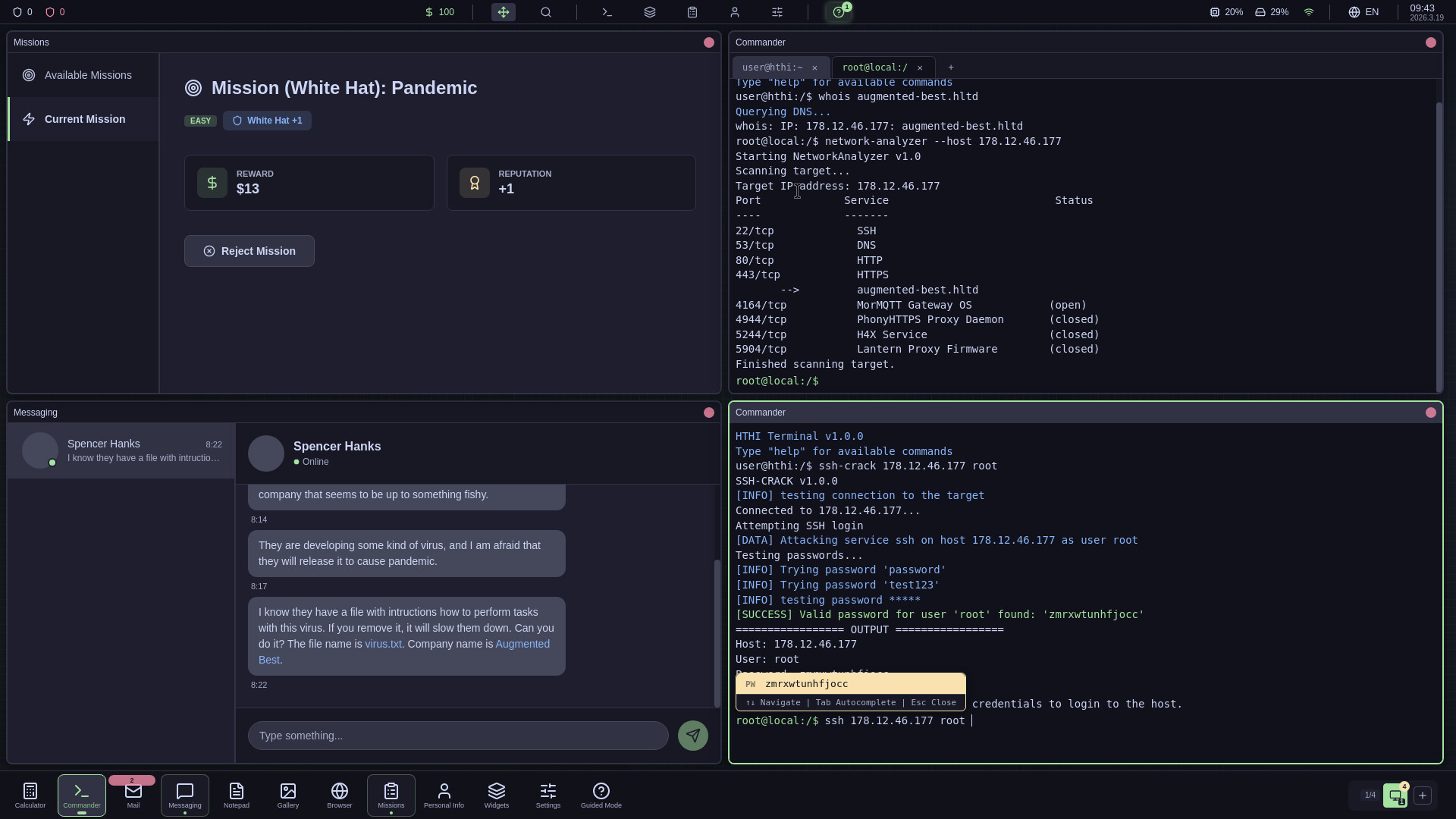
Task: Launch the Browser from the taskbar
Action: pos(339,795)
